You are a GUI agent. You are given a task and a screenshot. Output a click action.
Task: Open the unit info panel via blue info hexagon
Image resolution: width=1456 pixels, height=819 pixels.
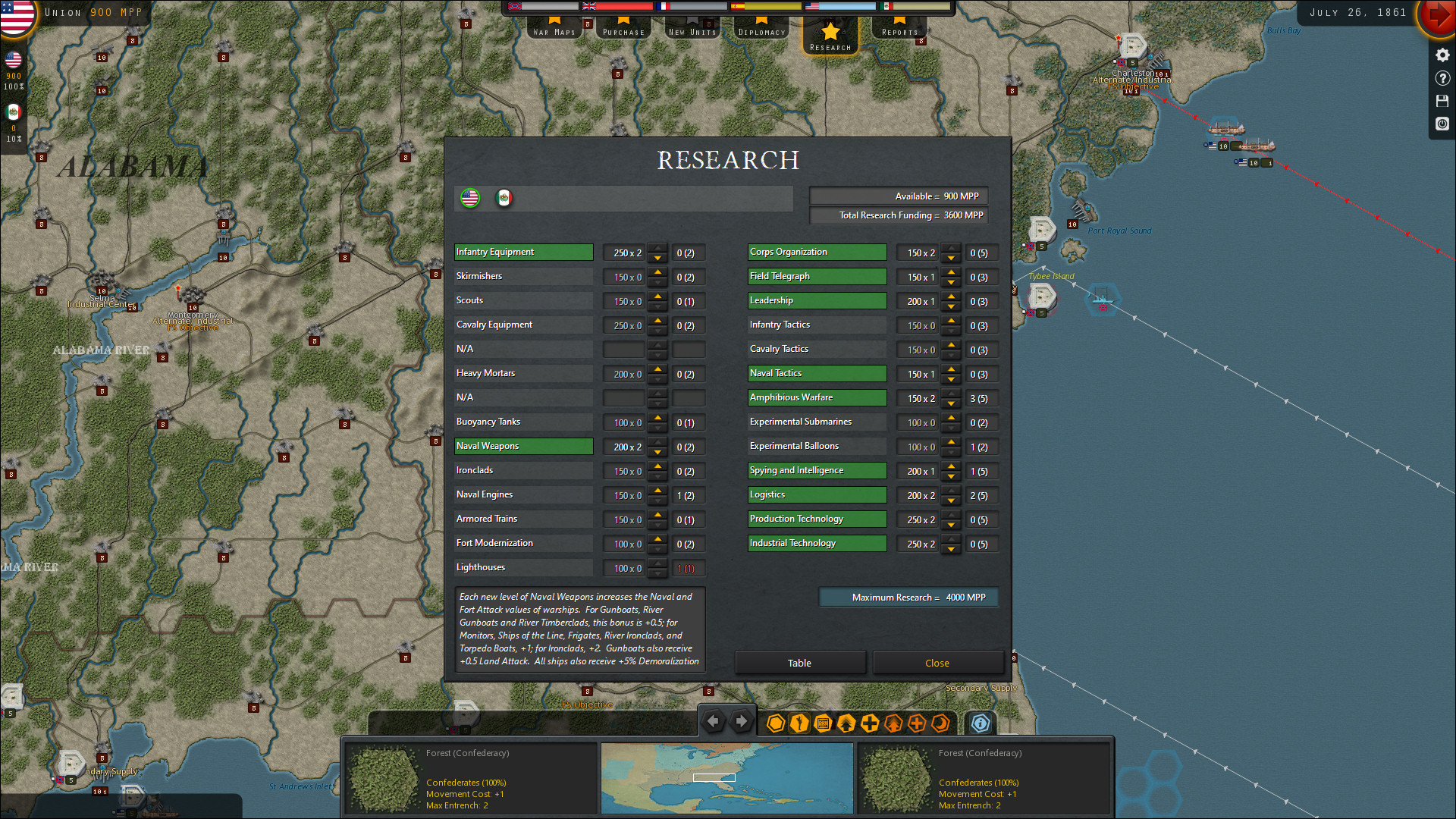tap(980, 723)
